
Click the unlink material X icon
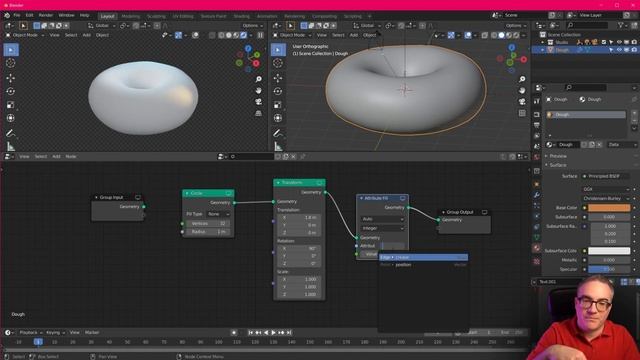599,144
